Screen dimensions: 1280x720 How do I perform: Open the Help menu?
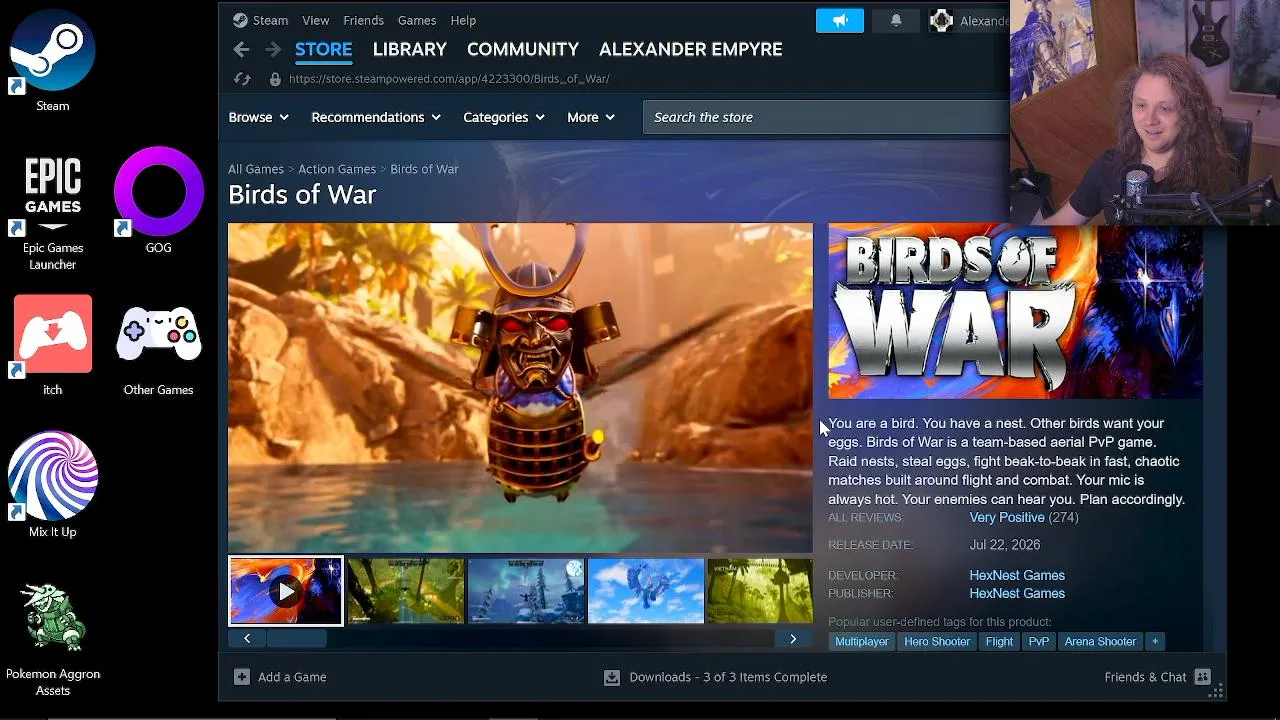coord(463,20)
